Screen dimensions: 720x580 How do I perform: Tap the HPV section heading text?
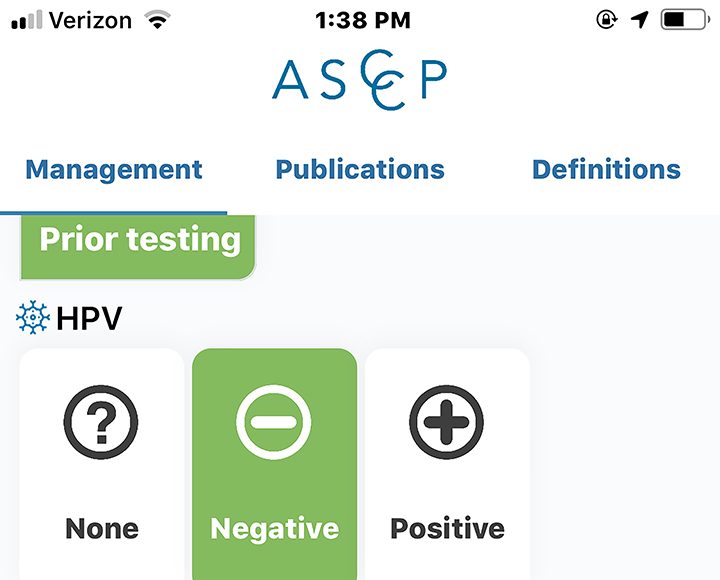coord(89,318)
